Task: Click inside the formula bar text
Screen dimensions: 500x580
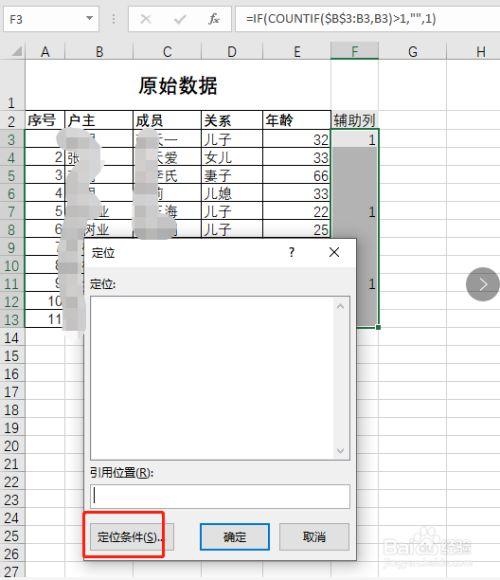Action: [x=341, y=18]
